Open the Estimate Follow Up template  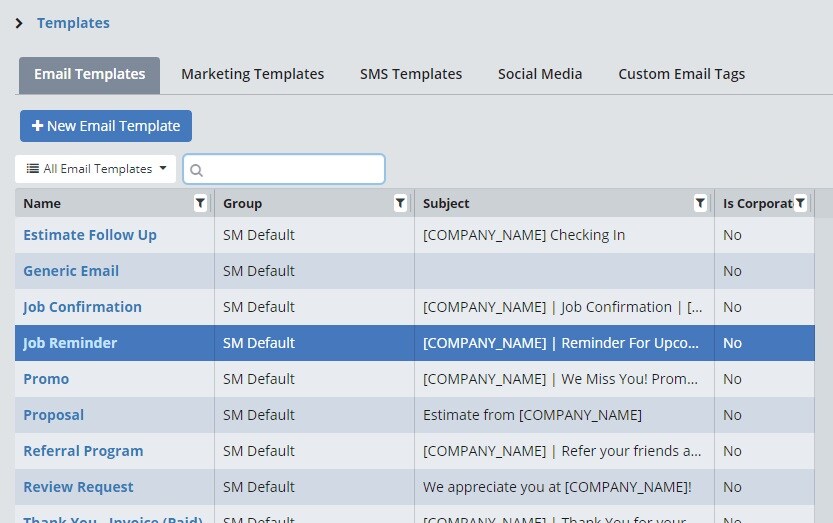90,235
